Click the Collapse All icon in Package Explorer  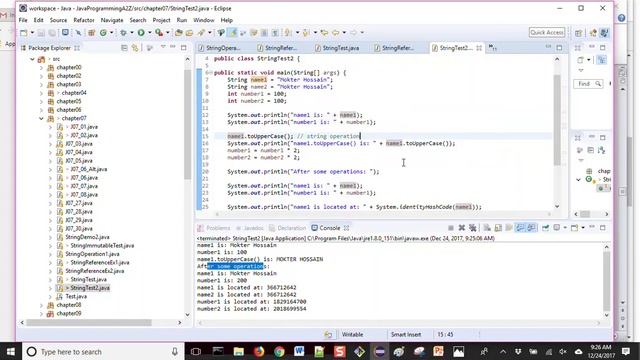point(124,48)
